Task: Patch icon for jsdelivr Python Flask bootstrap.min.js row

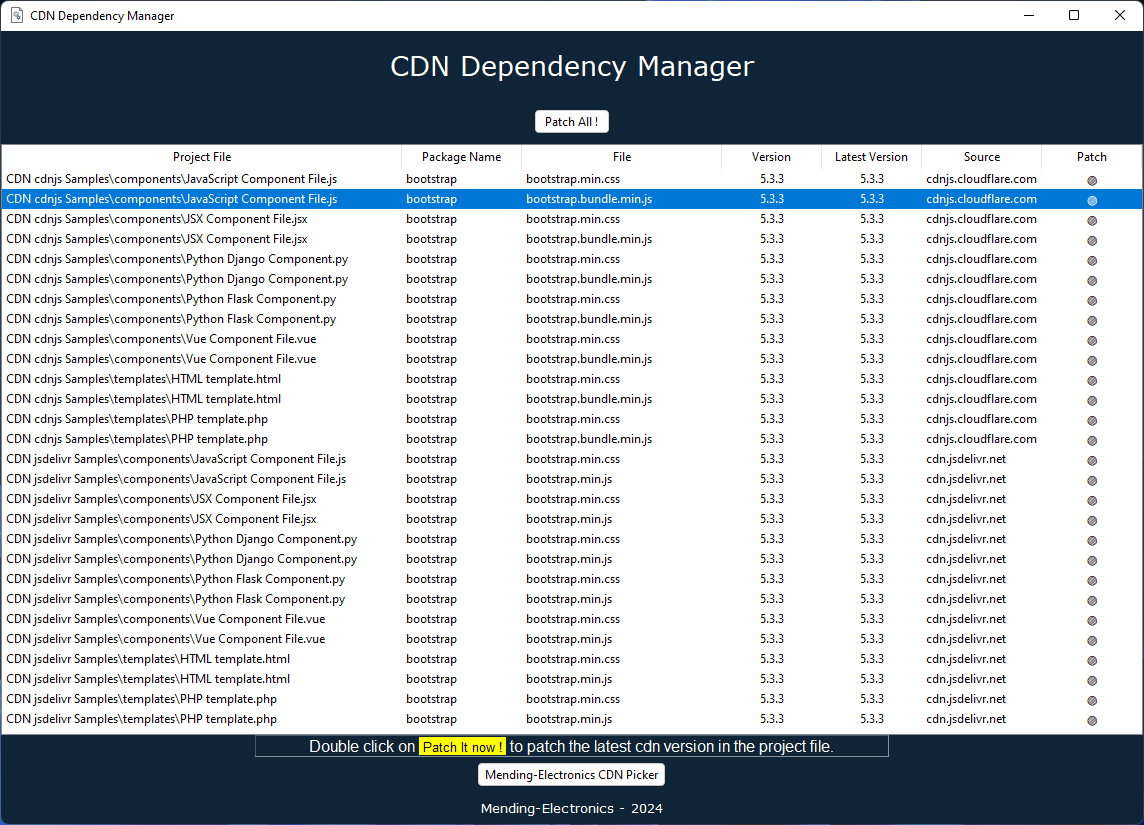Action: click(x=1091, y=600)
